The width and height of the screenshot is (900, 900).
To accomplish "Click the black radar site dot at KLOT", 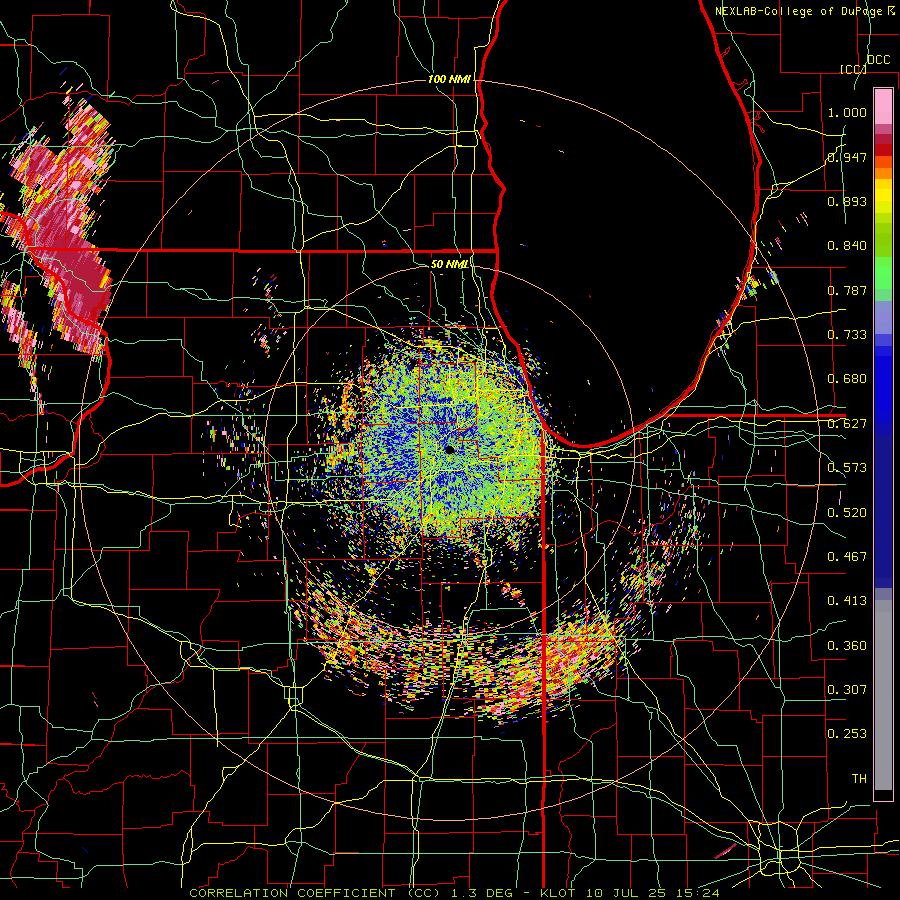I will click(449, 449).
